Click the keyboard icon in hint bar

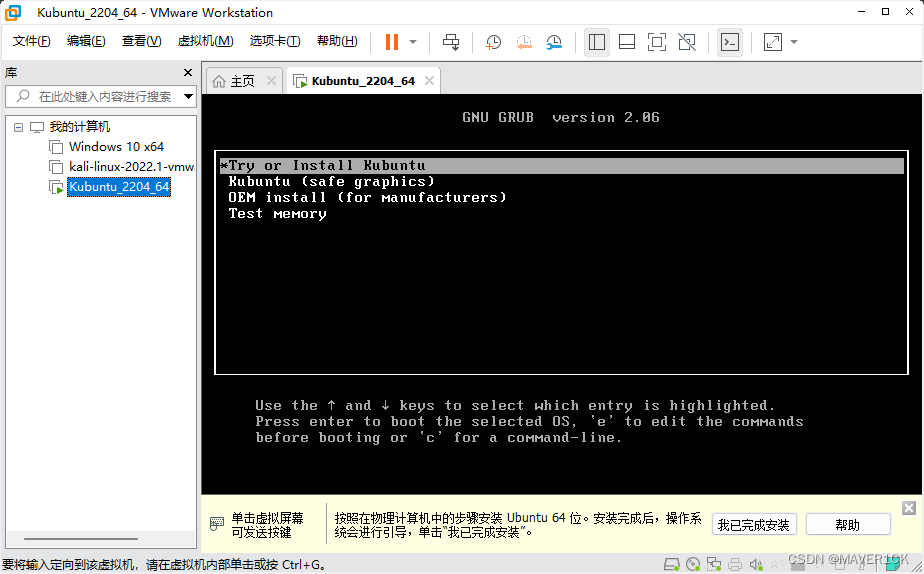(x=217, y=523)
